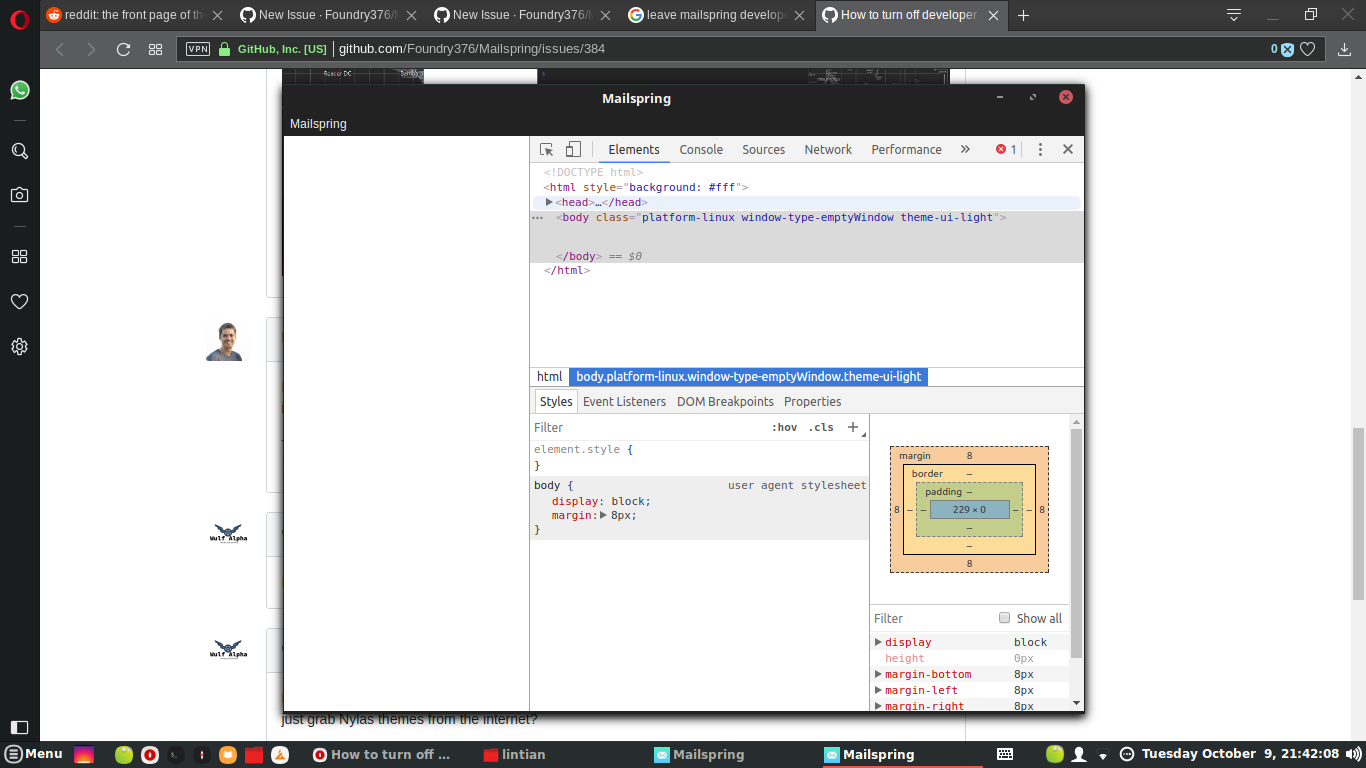The width and height of the screenshot is (1366, 768).
Task: Reload the page with the refresh icon
Action: [x=123, y=48]
